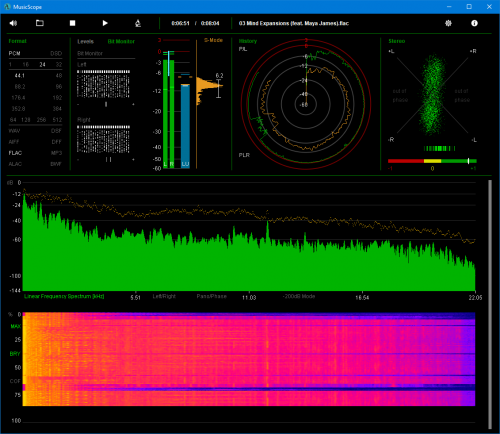
Task: Click the MusicScope app logo in title bar
Action: click(x=7, y=7)
